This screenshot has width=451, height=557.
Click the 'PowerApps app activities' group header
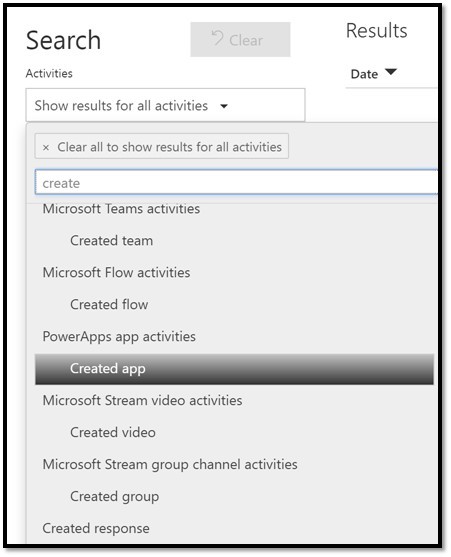[119, 337]
